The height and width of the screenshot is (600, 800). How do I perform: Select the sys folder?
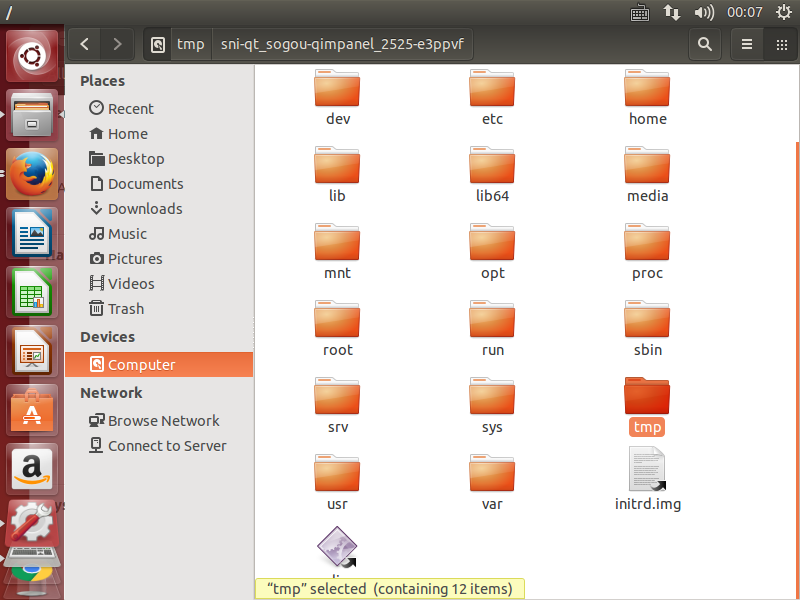coord(492,406)
